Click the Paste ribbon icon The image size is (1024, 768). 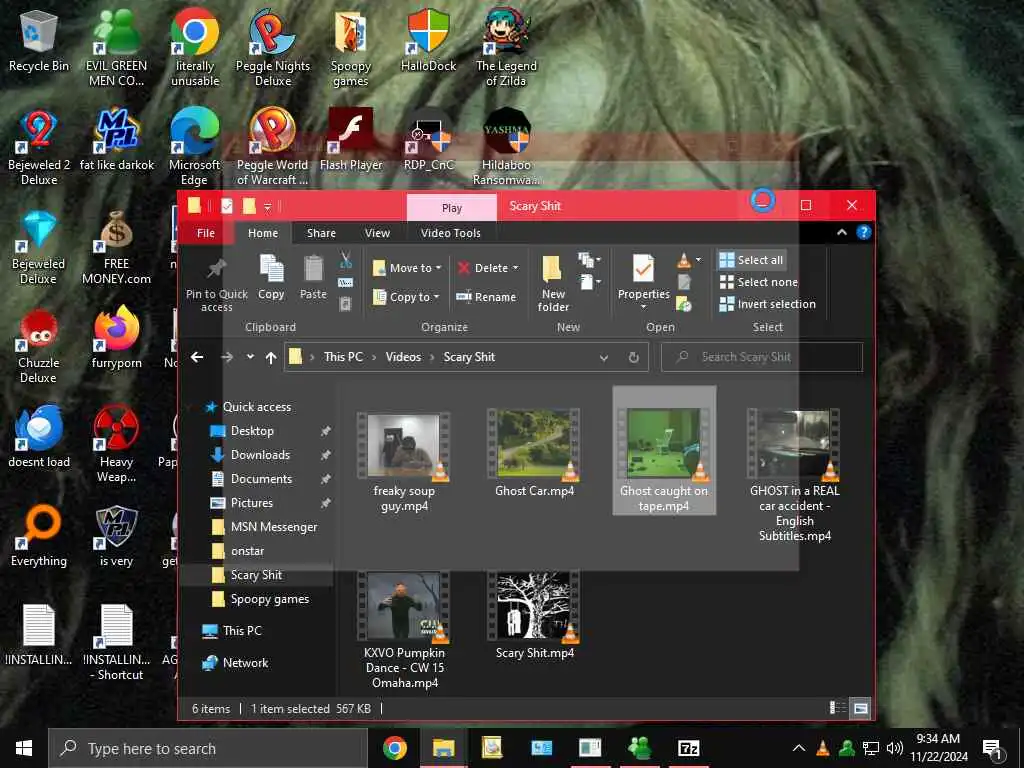313,277
